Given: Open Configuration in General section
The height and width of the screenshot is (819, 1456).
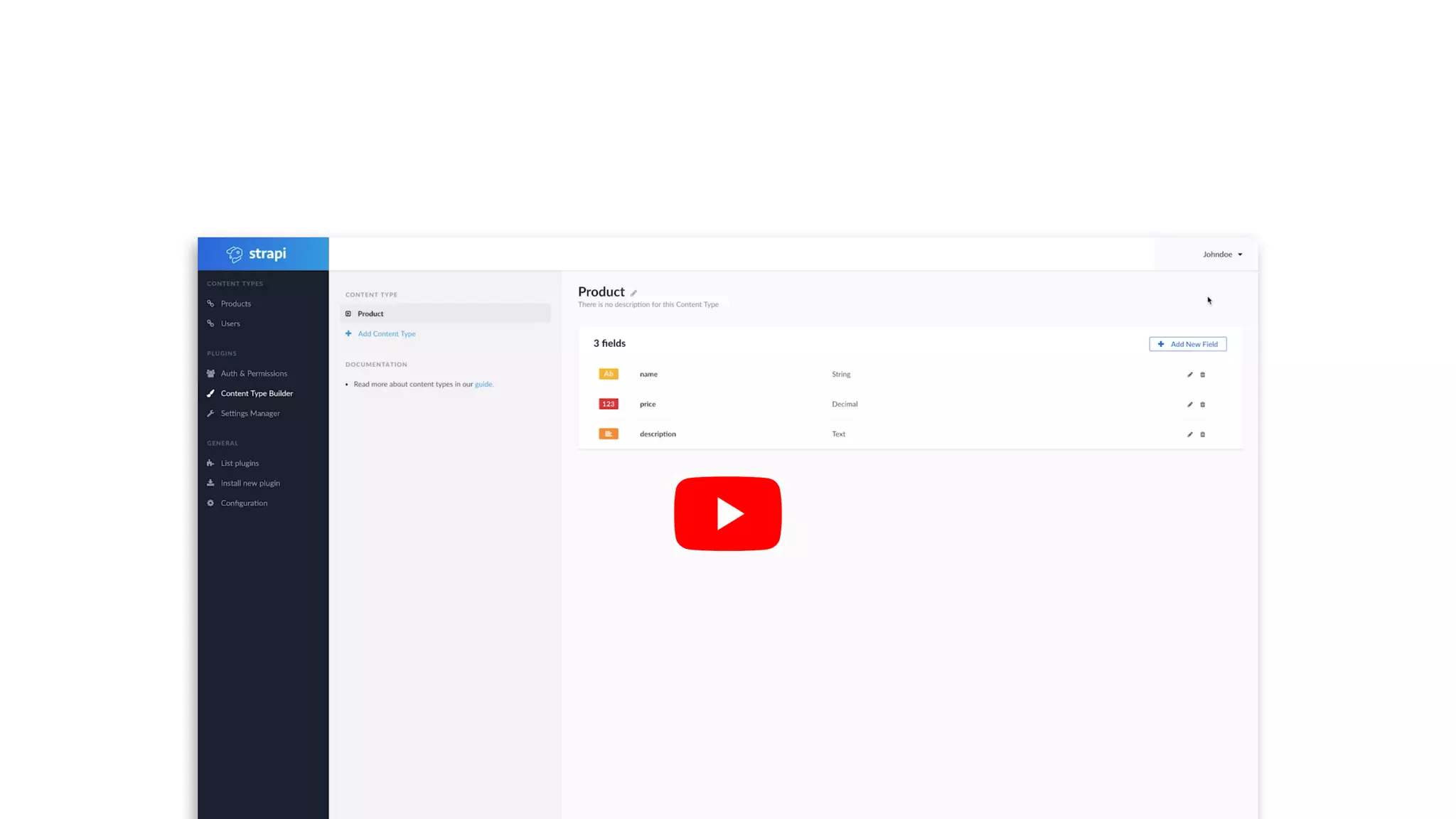Looking at the screenshot, I should [244, 503].
